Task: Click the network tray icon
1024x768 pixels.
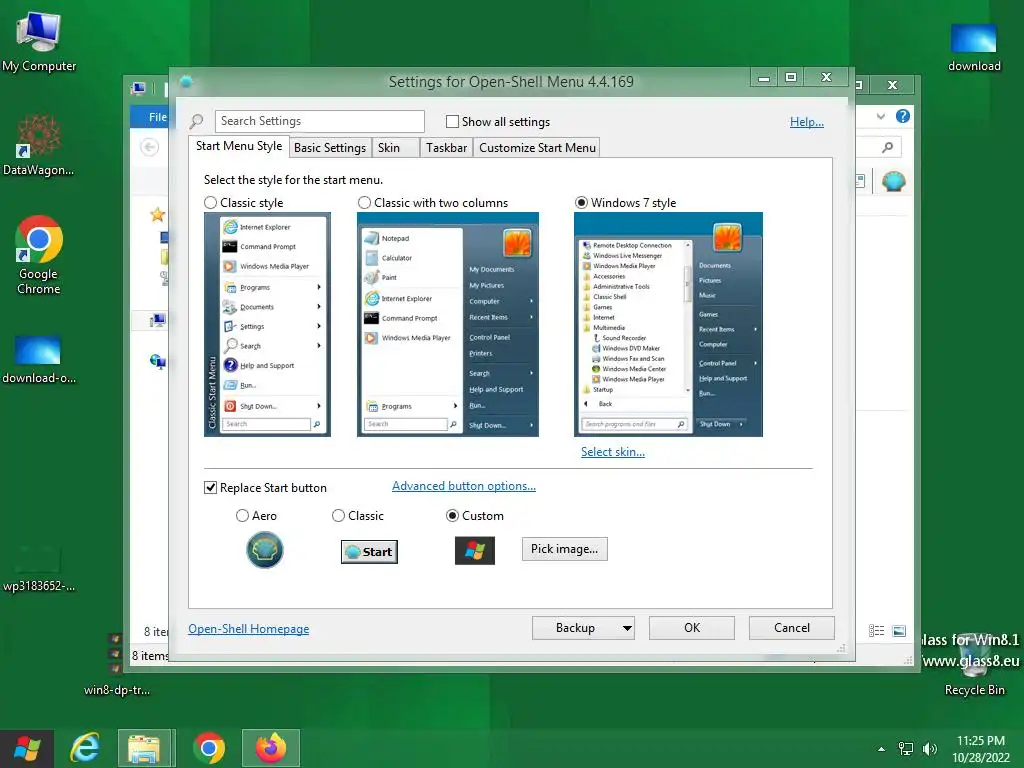Action: [906, 749]
